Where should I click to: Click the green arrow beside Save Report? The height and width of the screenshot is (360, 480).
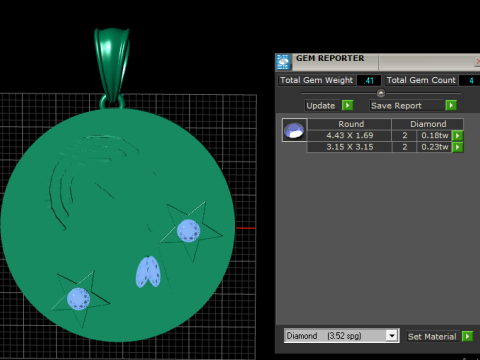click(x=451, y=106)
